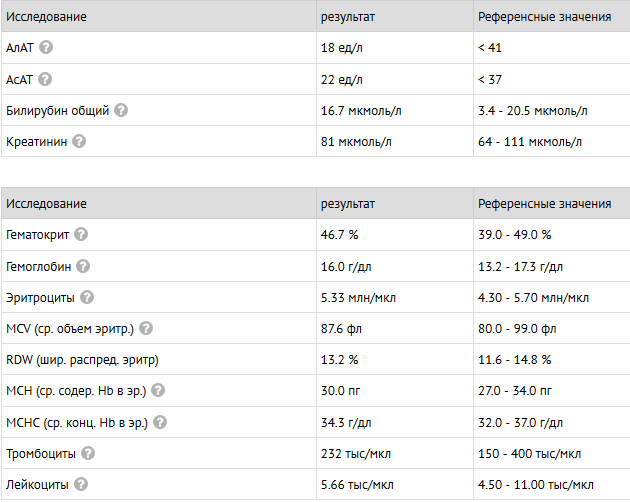This screenshot has height=502, width=630.
Task: Click the second table's результат header
Action: pos(347,203)
